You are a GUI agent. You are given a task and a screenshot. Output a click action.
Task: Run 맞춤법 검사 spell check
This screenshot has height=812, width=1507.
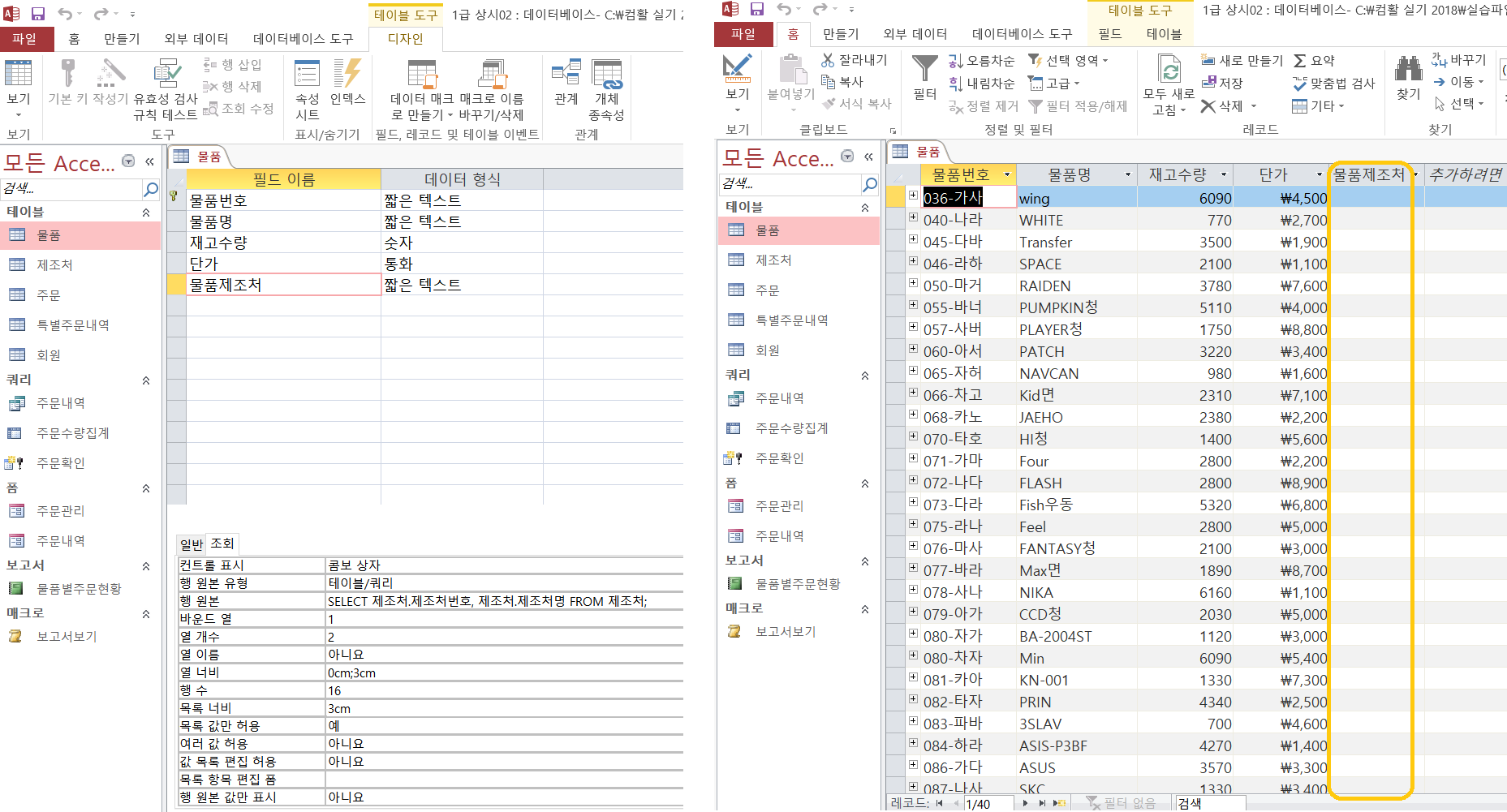[1333, 84]
